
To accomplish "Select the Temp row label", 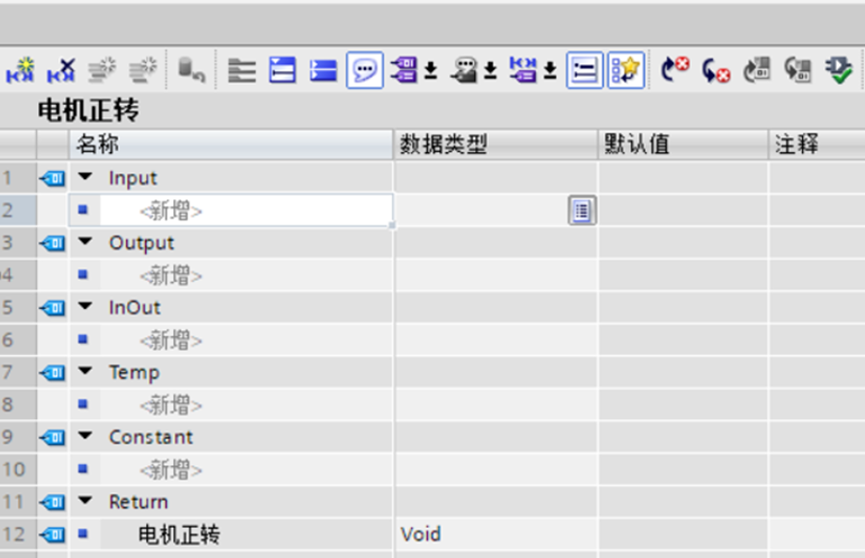I will [134, 373].
